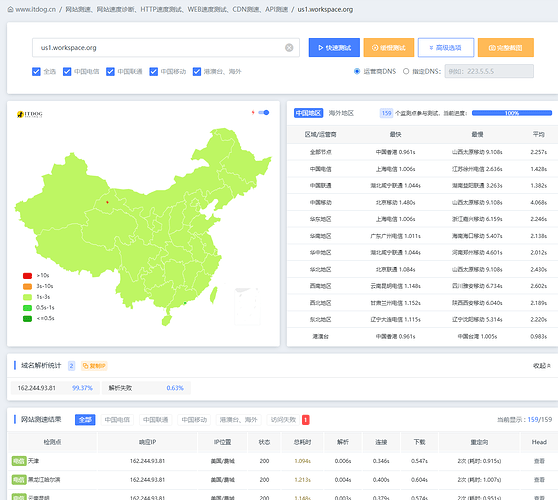Viewport: 558px width, 500px height.
Task: Filter results by 中国电信 tab
Action: click(117, 420)
